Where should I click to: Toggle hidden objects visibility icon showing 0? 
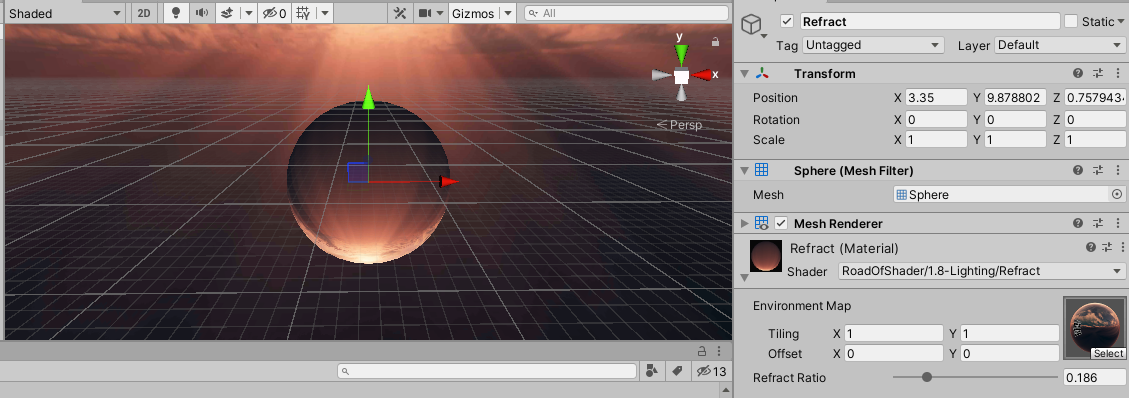274,13
